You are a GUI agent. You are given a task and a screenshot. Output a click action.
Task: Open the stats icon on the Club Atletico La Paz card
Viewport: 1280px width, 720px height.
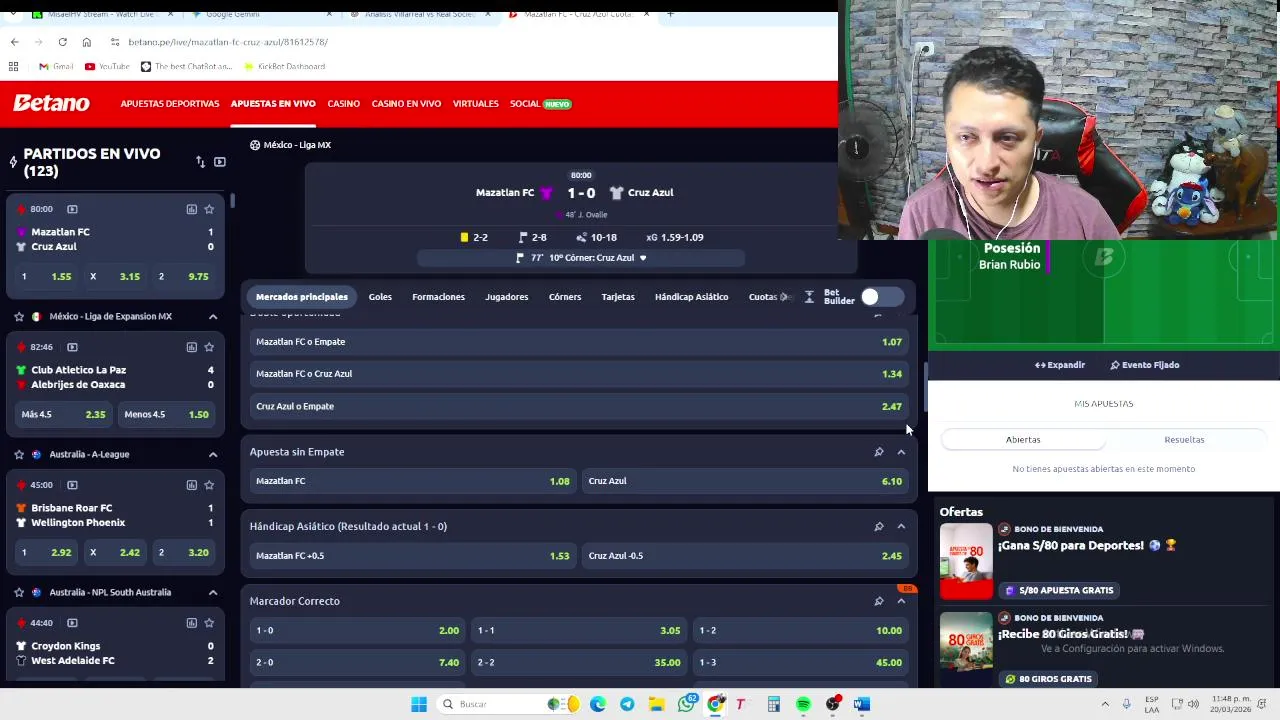coord(191,347)
